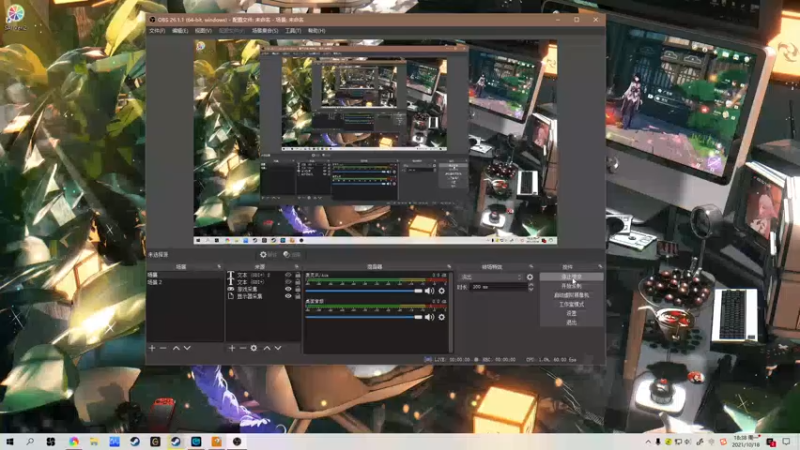Viewport: 800px width, 450px height.
Task: Open 设置 settings from Controls
Action: [x=571, y=313]
